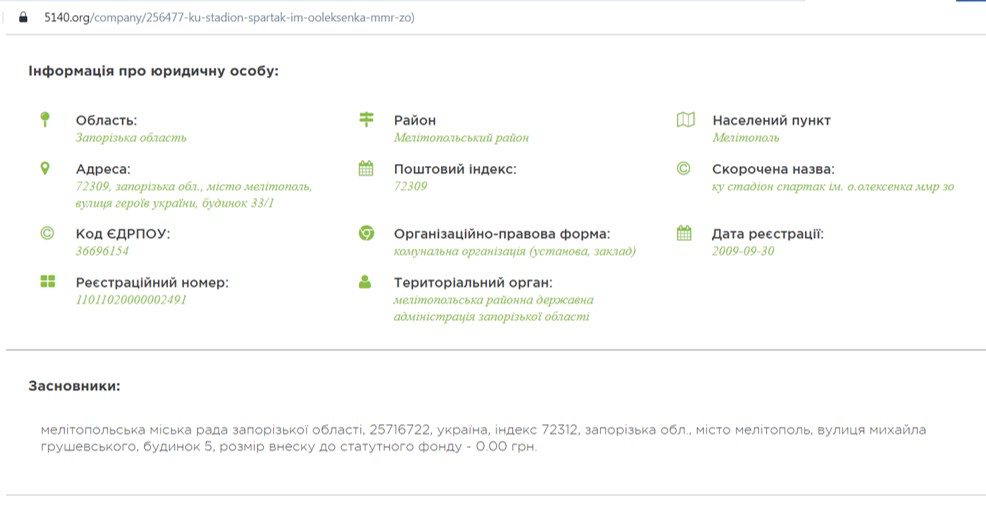Click the calendar icon beside Поштовий індекс
Image resolution: width=986 pixels, height=509 pixels.
click(x=366, y=169)
